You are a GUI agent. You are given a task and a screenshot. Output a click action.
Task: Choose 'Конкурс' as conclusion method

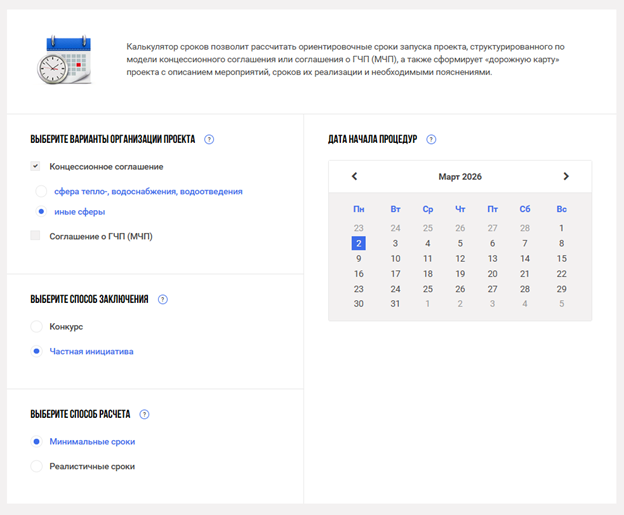[37, 327]
